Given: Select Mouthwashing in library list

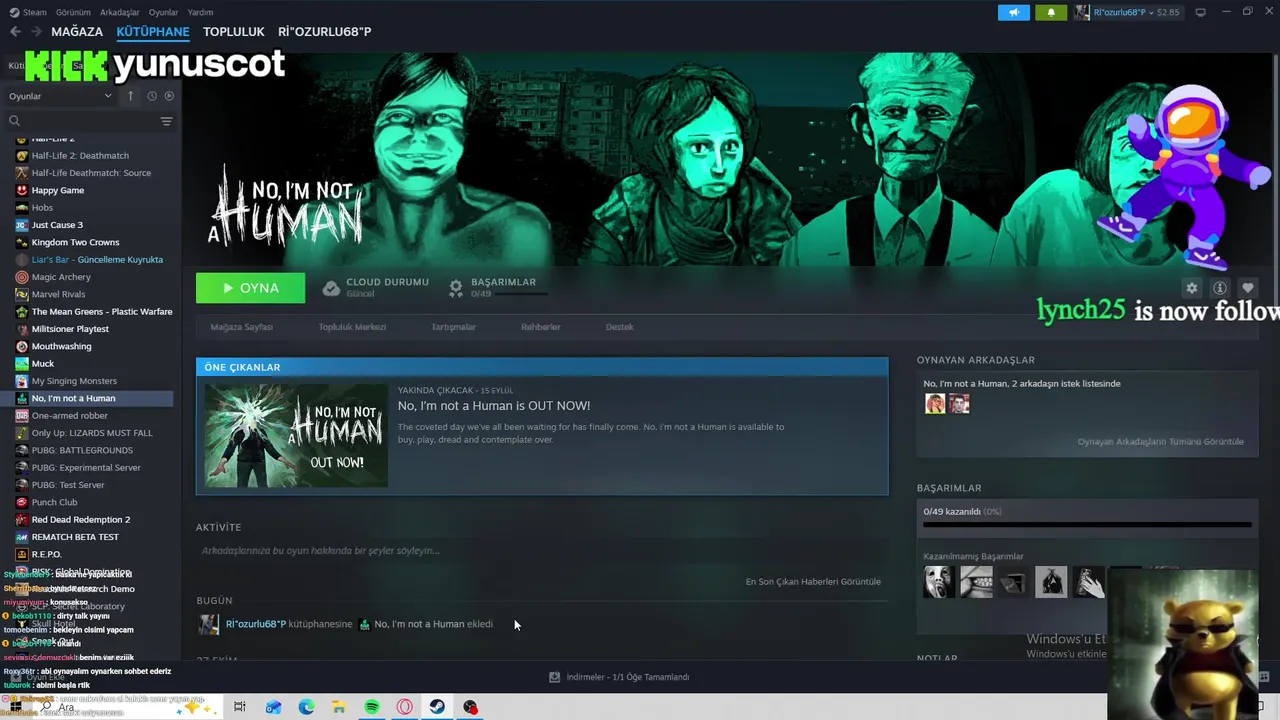Looking at the screenshot, I should coord(61,346).
